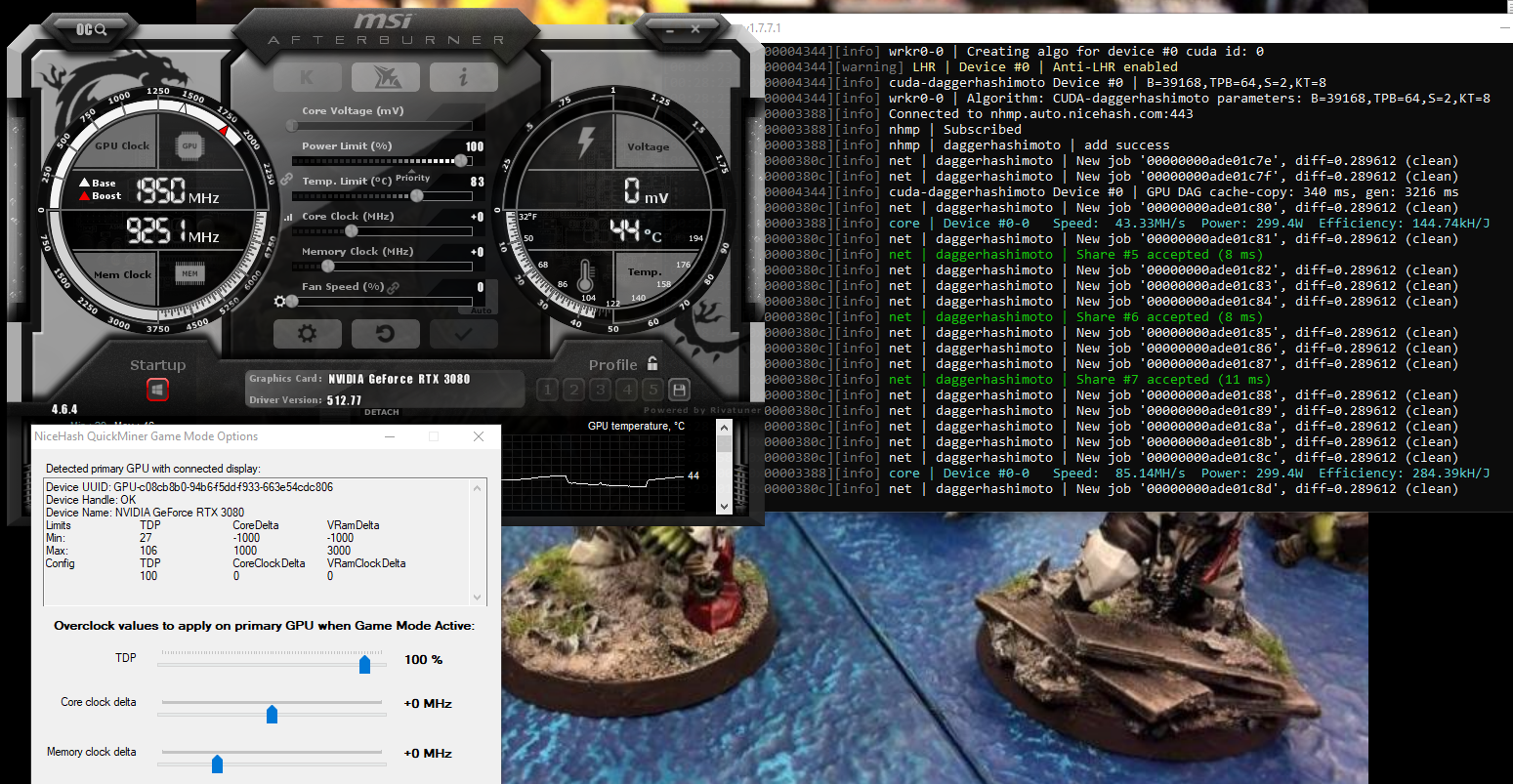Apply settings with the checkmark button
The image size is (1513, 784).
[x=463, y=334]
